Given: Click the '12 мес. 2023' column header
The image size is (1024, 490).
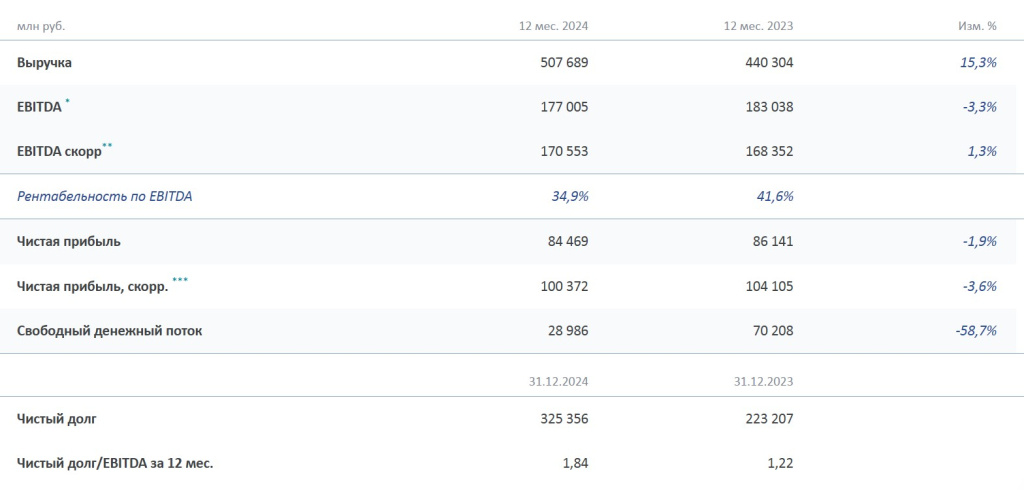Looking at the screenshot, I should click(758, 25).
